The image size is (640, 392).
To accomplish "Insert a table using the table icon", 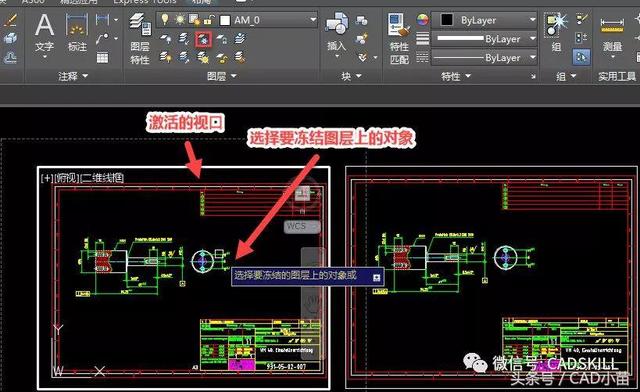I will tap(102, 57).
